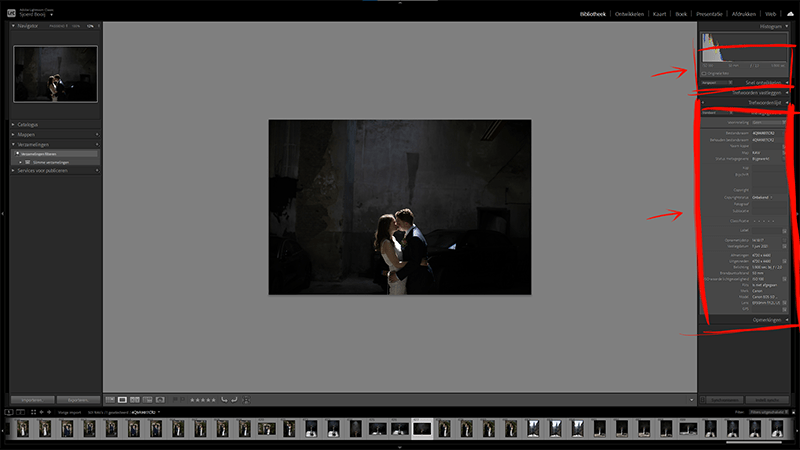Toggle the filter switch in filmstrip bar
This screenshot has width=800, height=450.
tap(793, 412)
